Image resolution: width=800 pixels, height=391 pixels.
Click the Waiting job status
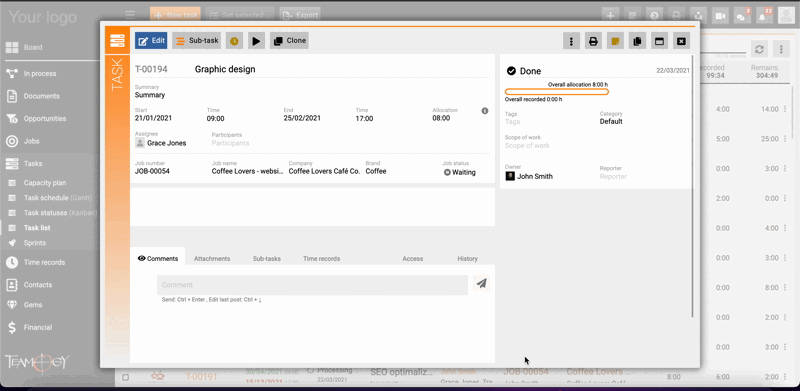tap(460, 173)
